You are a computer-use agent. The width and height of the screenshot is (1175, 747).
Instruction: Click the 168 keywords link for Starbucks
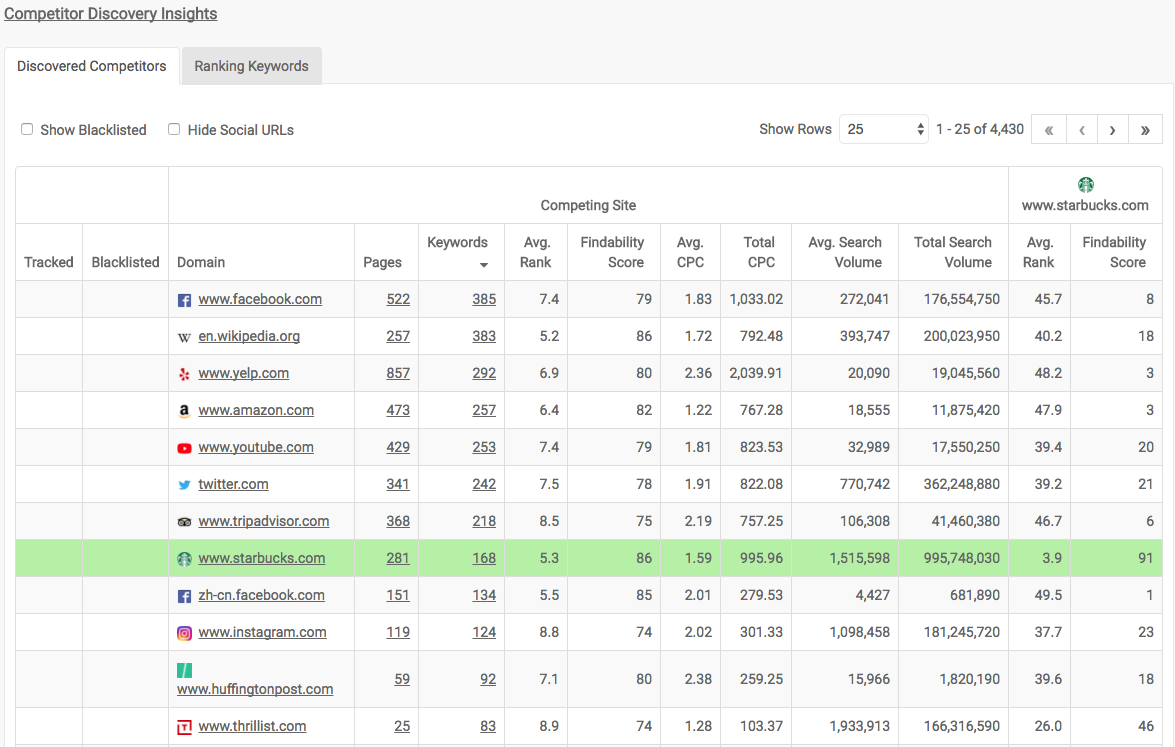coord(484,558)
